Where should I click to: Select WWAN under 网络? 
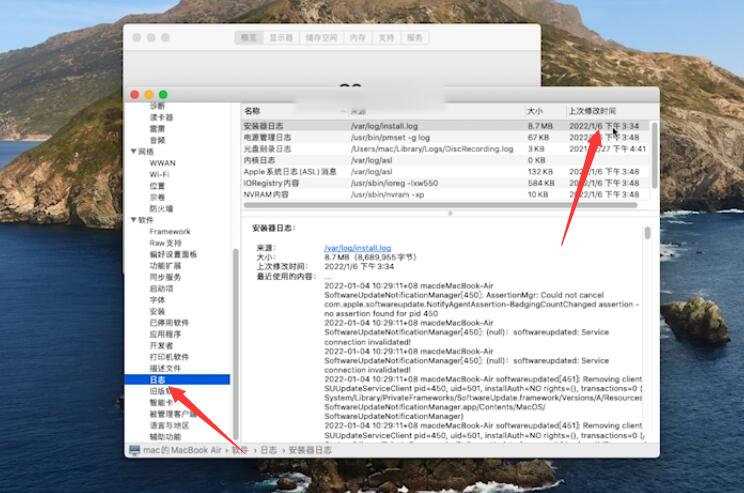coord(162,163)
